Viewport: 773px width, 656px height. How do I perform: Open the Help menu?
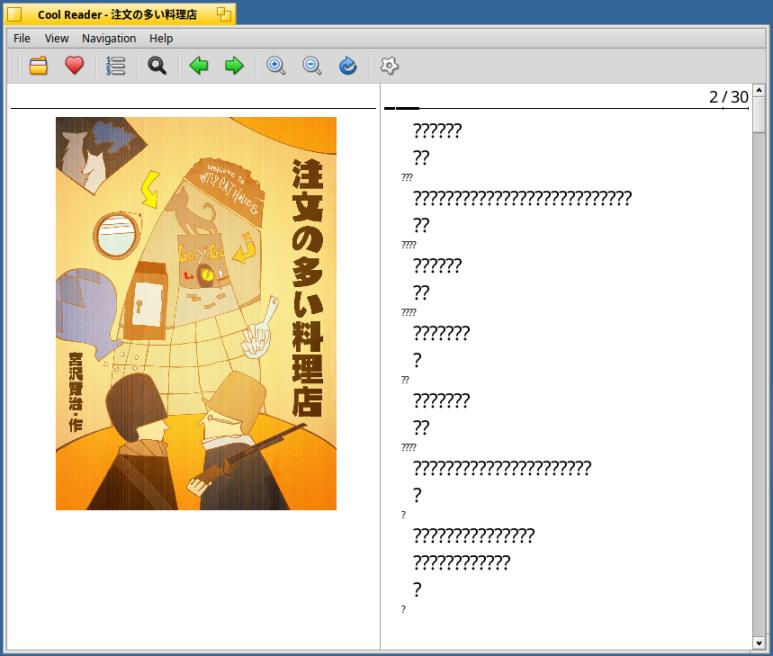161,38
